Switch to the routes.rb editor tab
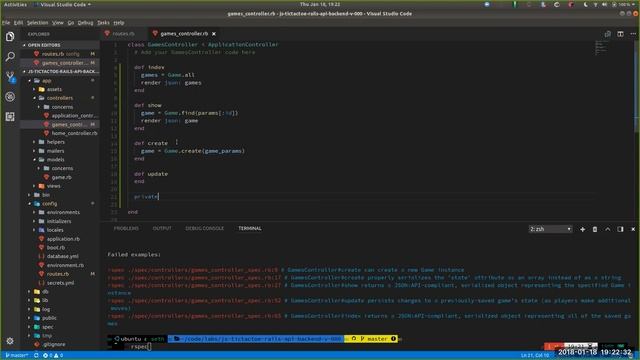This screenshot has width=640, height=360. click(122, 34)
